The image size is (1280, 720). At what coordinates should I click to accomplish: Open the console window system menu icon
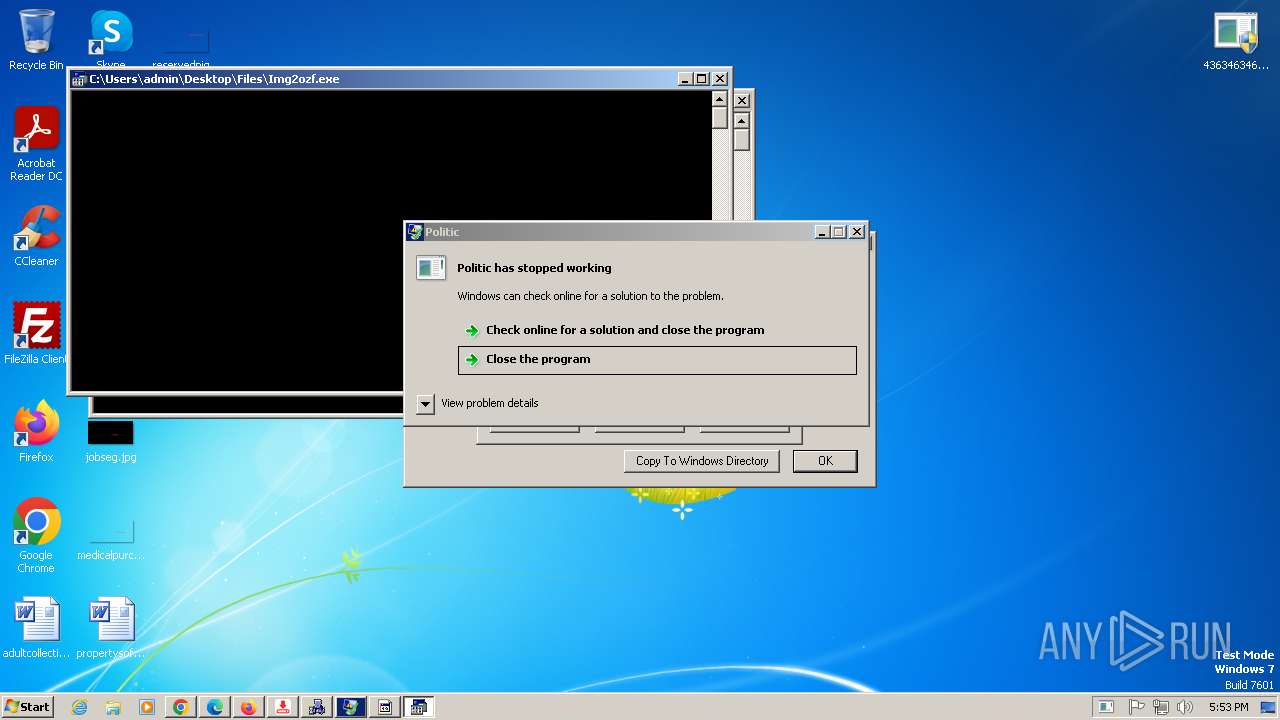(x=79, y=79)
